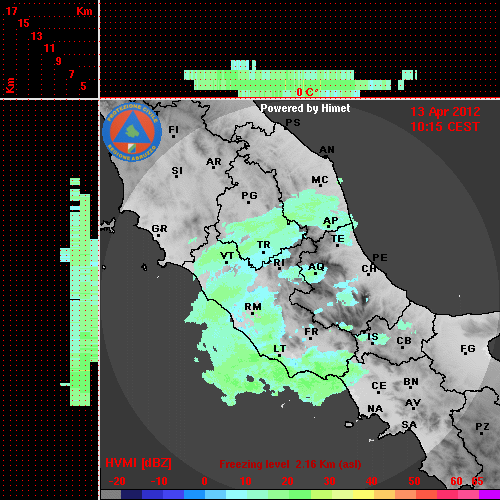
Task: Click the vertically rotated 'Km' axis label
Action: [10, 85]
